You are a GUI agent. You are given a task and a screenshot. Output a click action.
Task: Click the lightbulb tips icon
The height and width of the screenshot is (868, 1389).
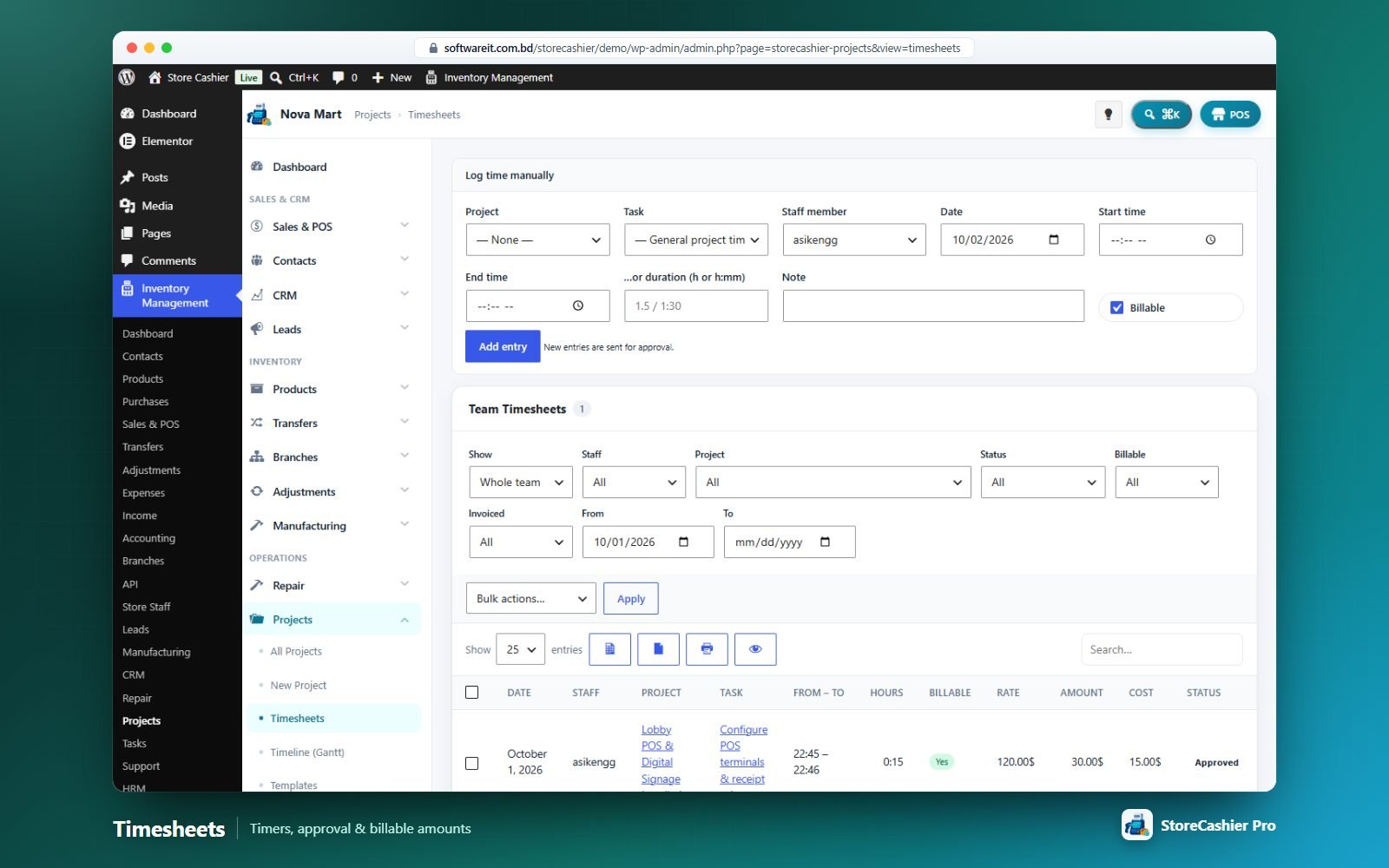click(x=1108, y=115)
